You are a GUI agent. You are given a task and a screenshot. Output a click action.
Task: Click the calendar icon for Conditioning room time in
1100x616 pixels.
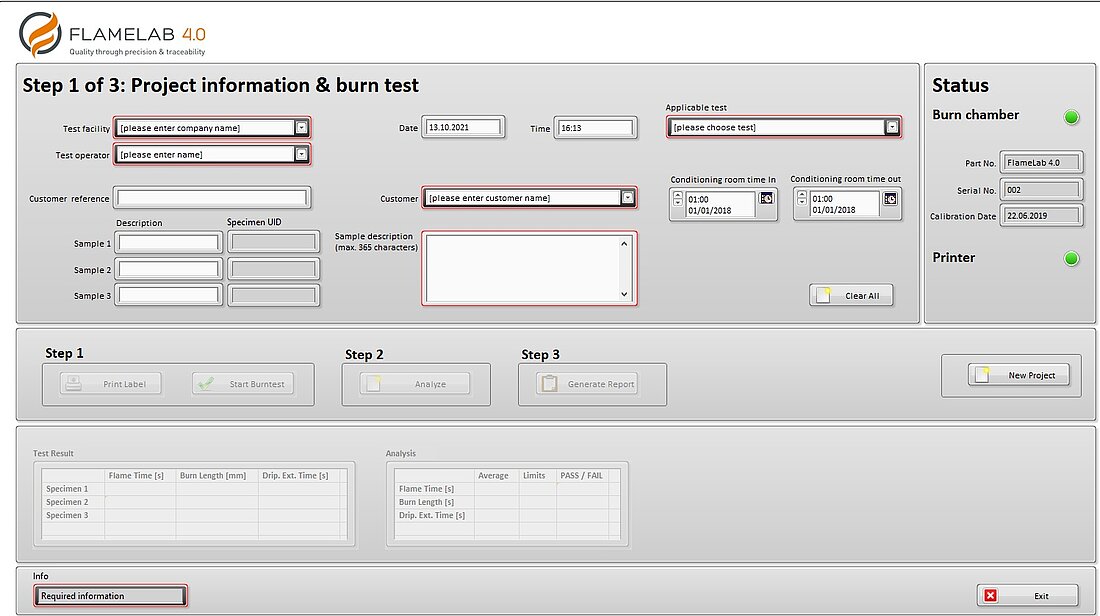pyautogui.click(x=766, y=198)
